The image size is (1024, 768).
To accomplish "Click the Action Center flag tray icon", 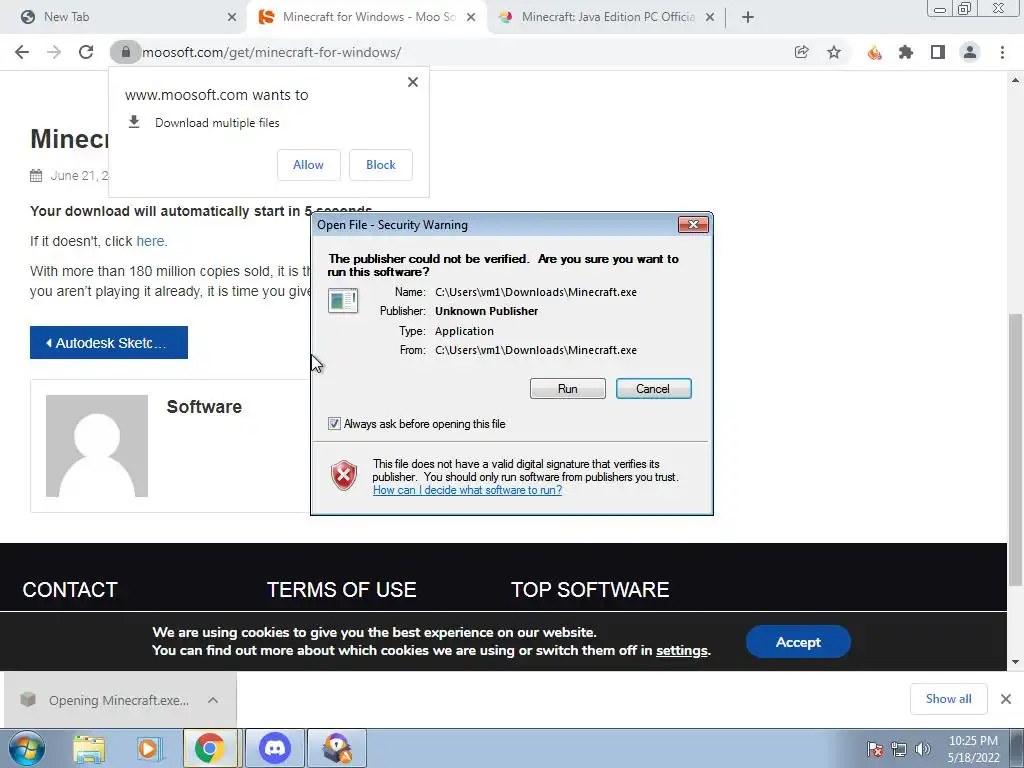I will (875, 749).
